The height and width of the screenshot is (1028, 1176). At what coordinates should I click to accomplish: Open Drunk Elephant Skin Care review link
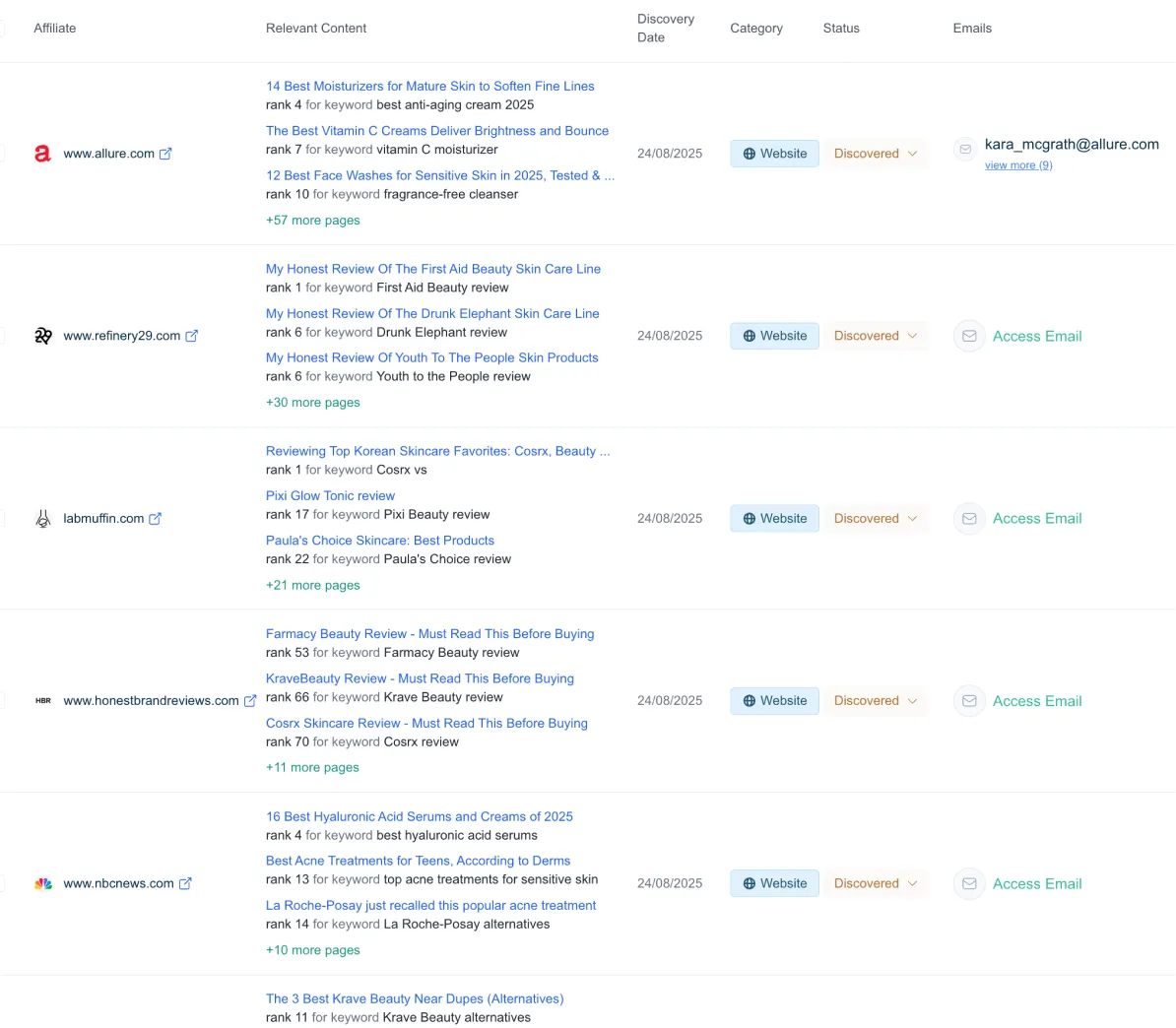point(432,313)
